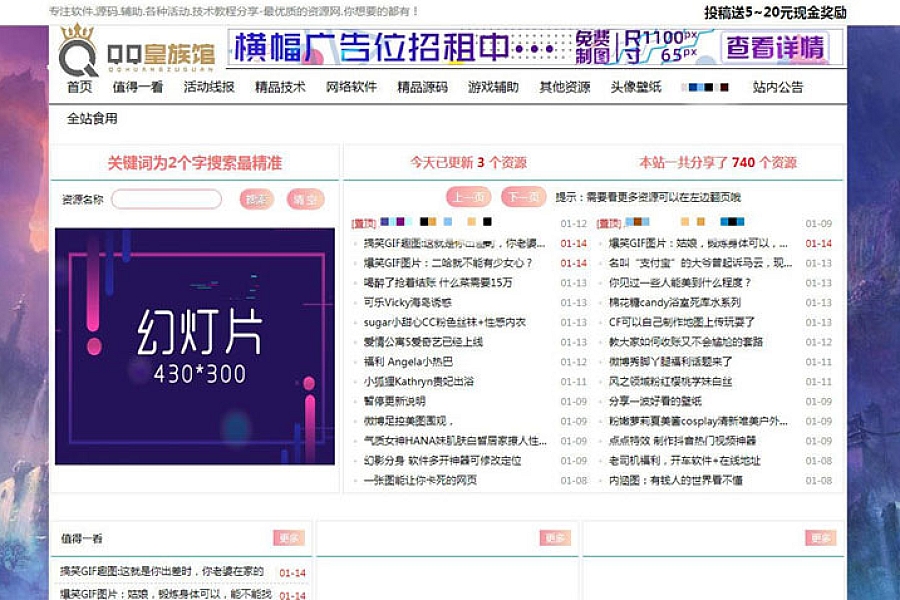Click the QQ皇族馆 crown logo
Image resolution: width=900 pixels, height=600 pixels.
click(x=137, y=50)
